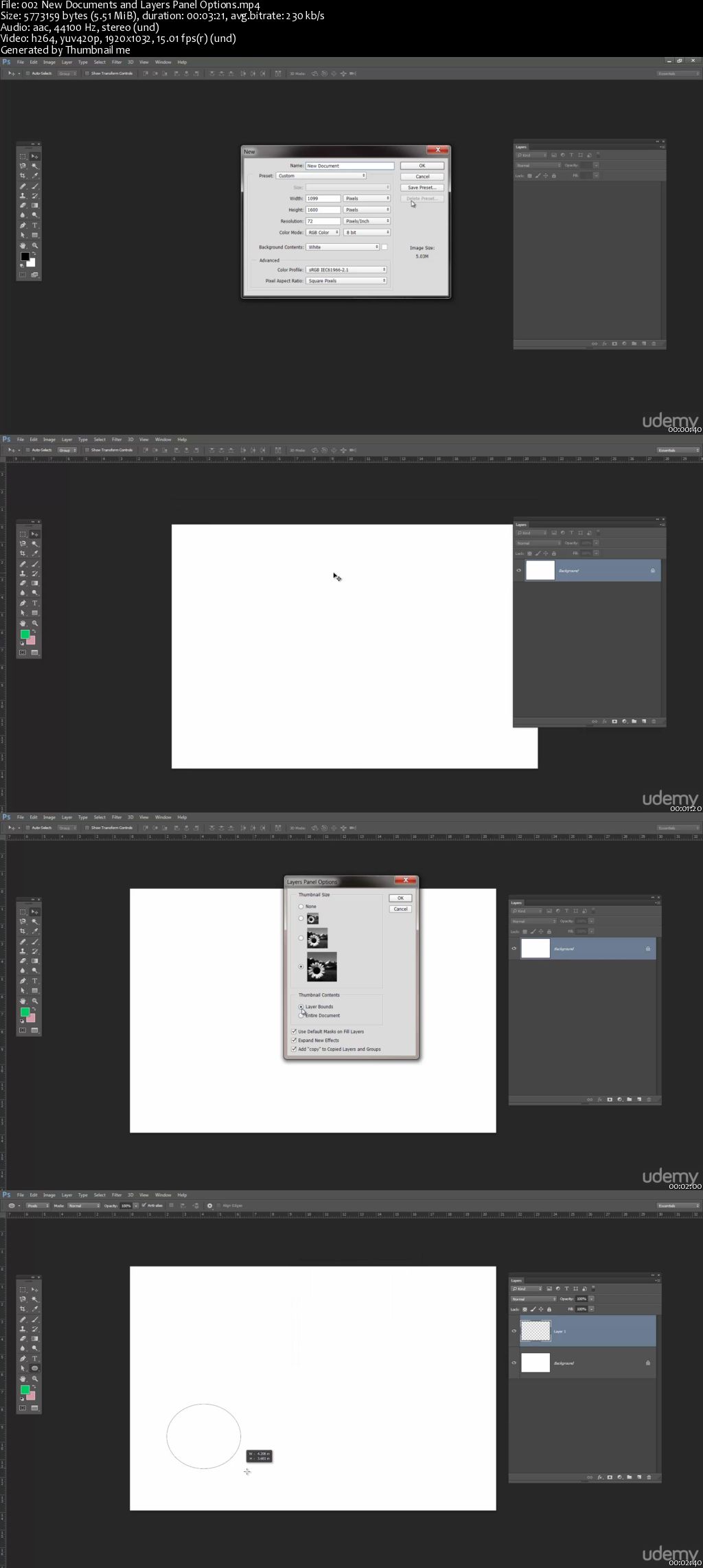Viewport: 703px width, 1568px height.
Task: Select Ellipse shape tool in 00:02:40 frame toolbox
Action: [35, 1368]
